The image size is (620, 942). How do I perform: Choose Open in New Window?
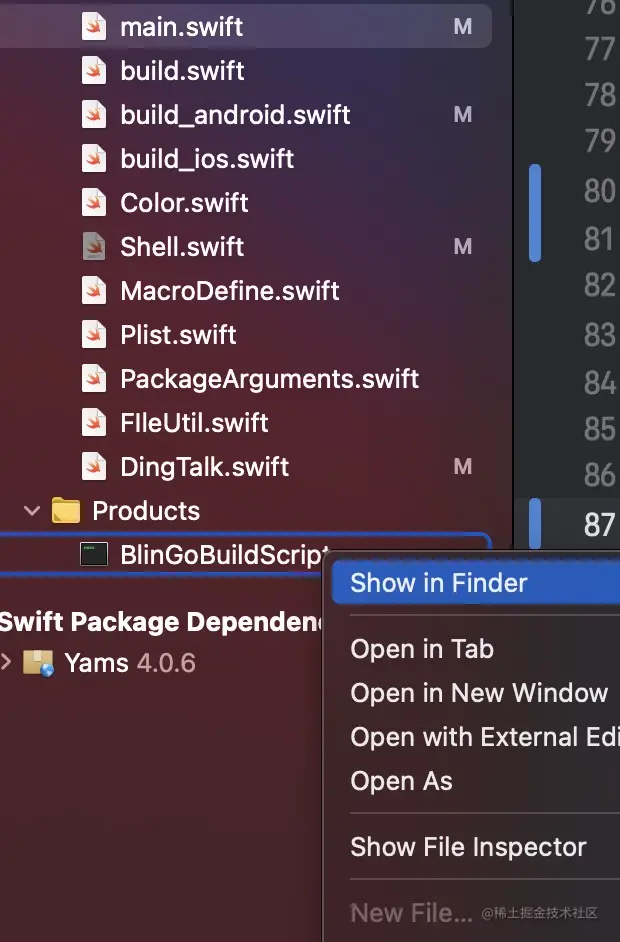(x=479, y=693)
